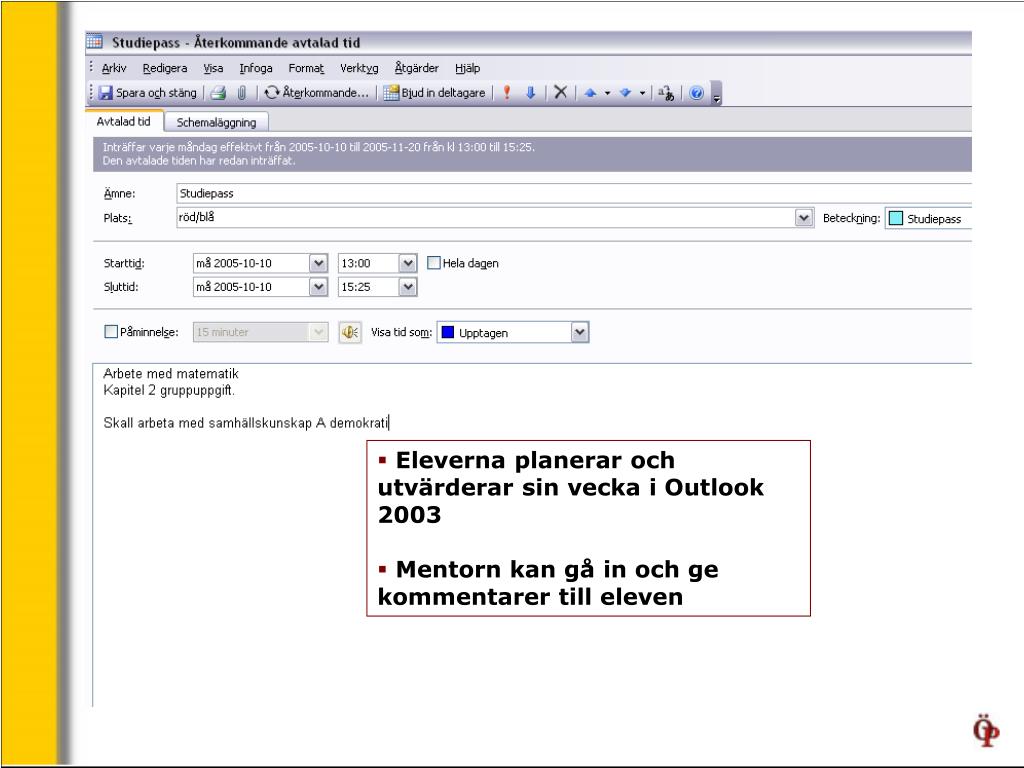Check the Hela dagen checkbox
Viewport: 1024px width, 768px height.
[434, 263]
